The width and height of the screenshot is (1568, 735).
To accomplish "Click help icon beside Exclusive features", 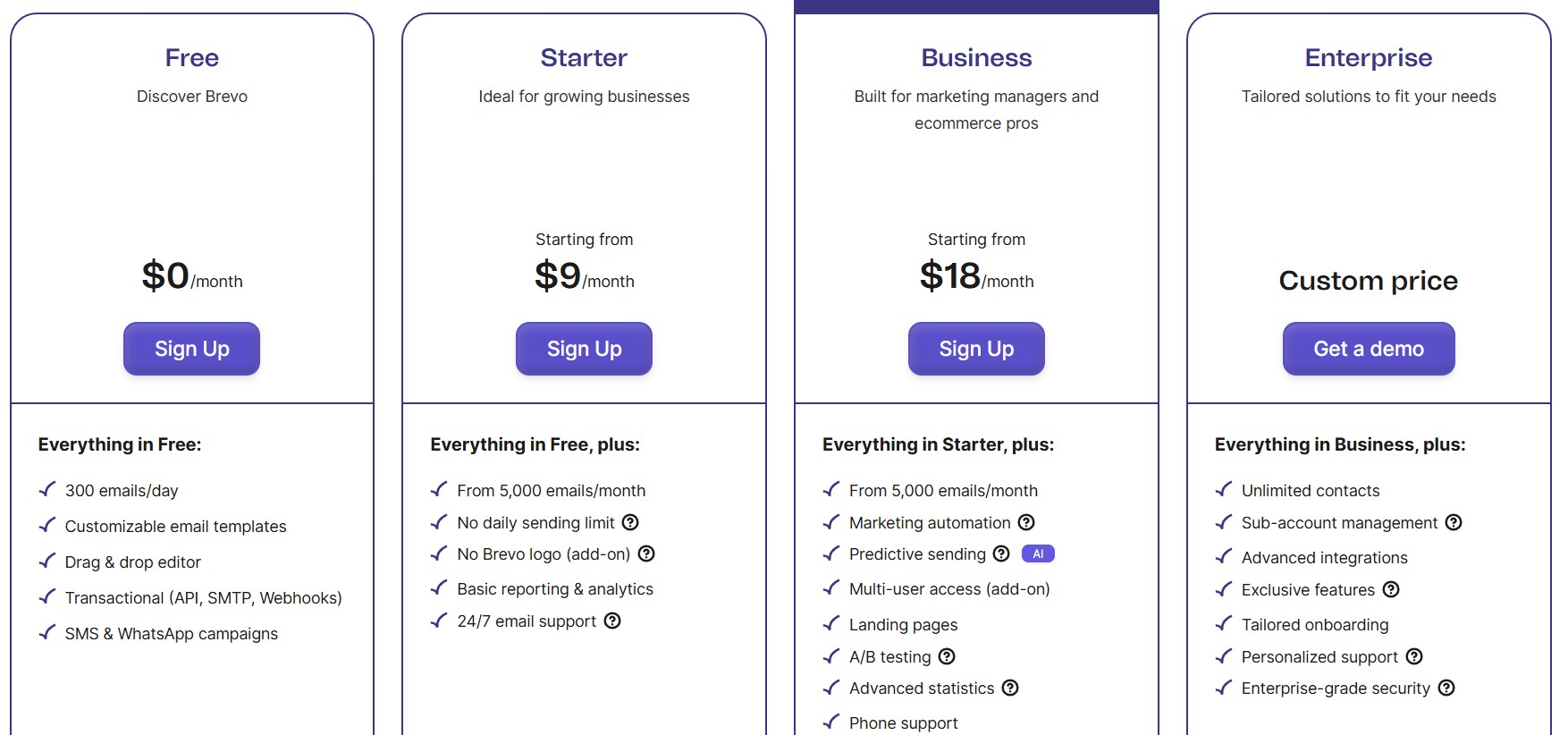I will 1391,589.
